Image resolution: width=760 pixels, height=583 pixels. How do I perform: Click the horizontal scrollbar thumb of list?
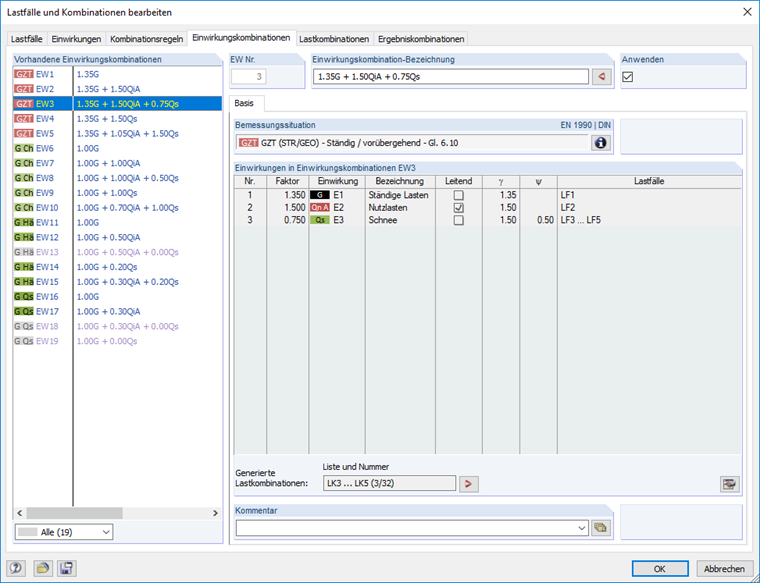click(74, 513)
